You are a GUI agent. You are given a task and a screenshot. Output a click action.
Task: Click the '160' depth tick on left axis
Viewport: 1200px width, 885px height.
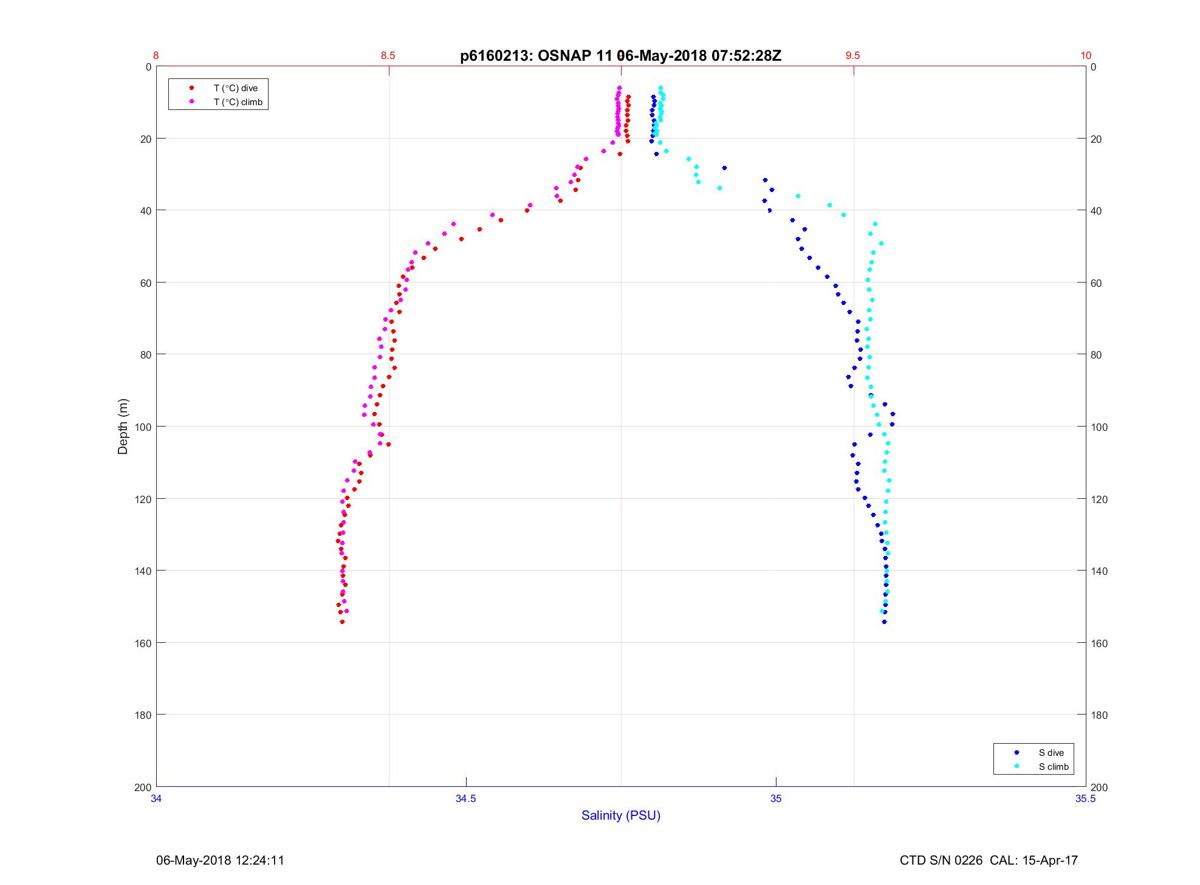pyautogui.click(x=142, y=643)
